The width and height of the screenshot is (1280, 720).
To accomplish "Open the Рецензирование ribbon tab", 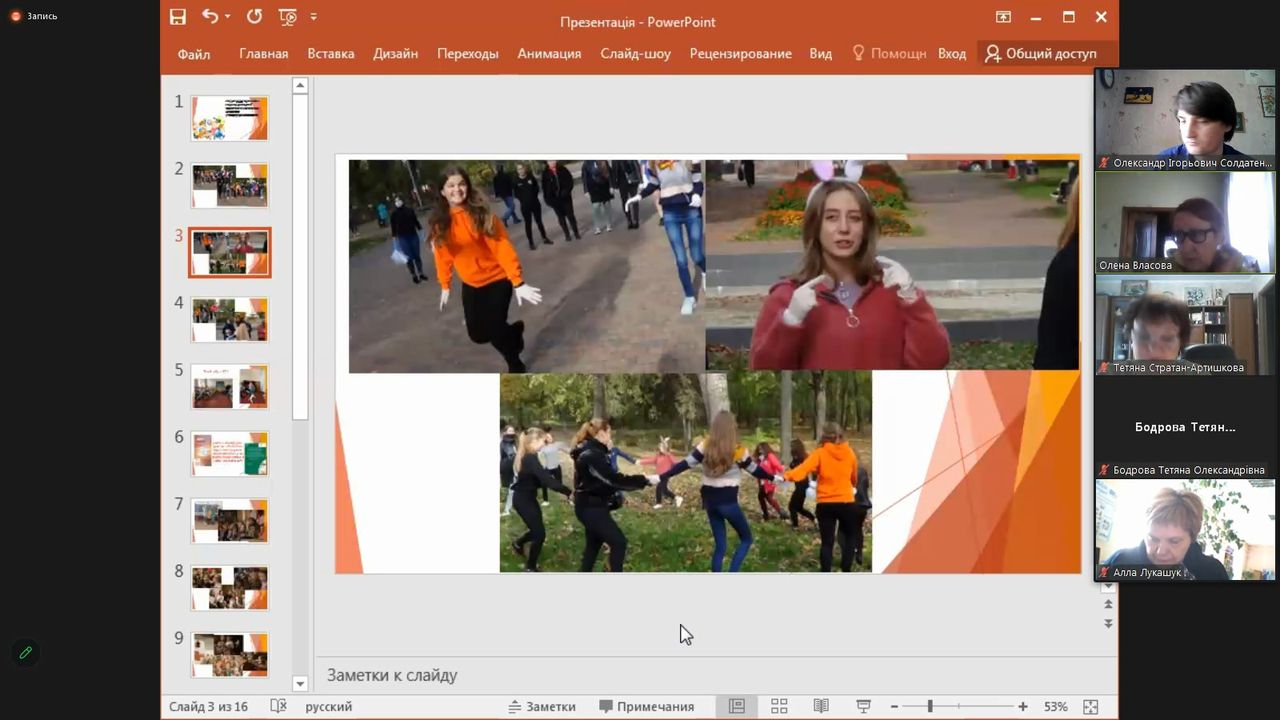I will pyautogui.click(x=741, y=54).
